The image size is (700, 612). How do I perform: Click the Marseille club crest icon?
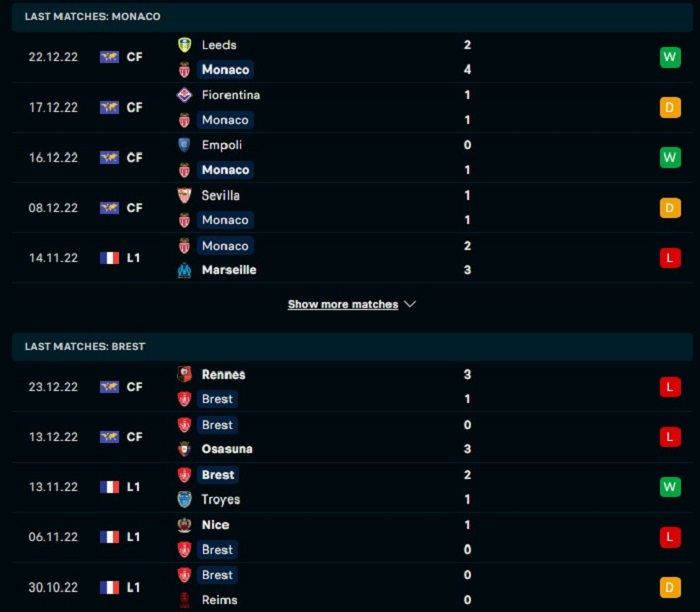[184, 270]
